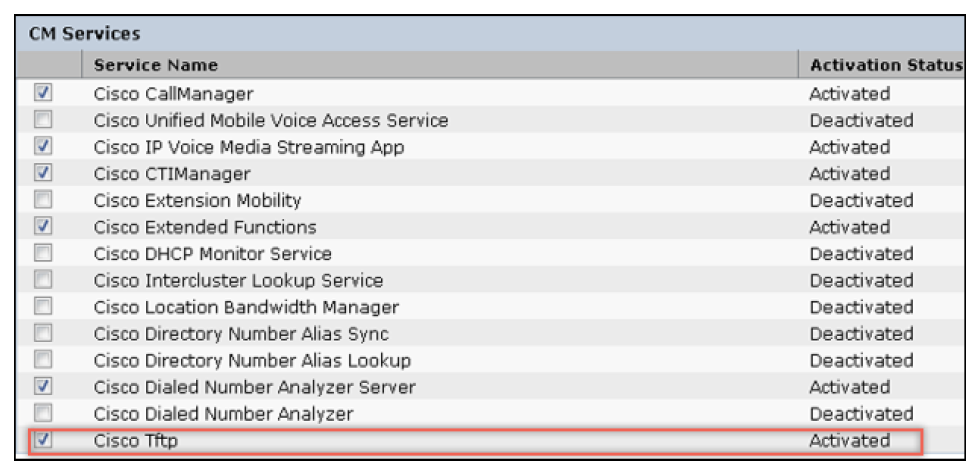The image size is (976, 473).
Task: Enable Cisco DHCP Monitor Service checkbox
Action: pos(43,253)
